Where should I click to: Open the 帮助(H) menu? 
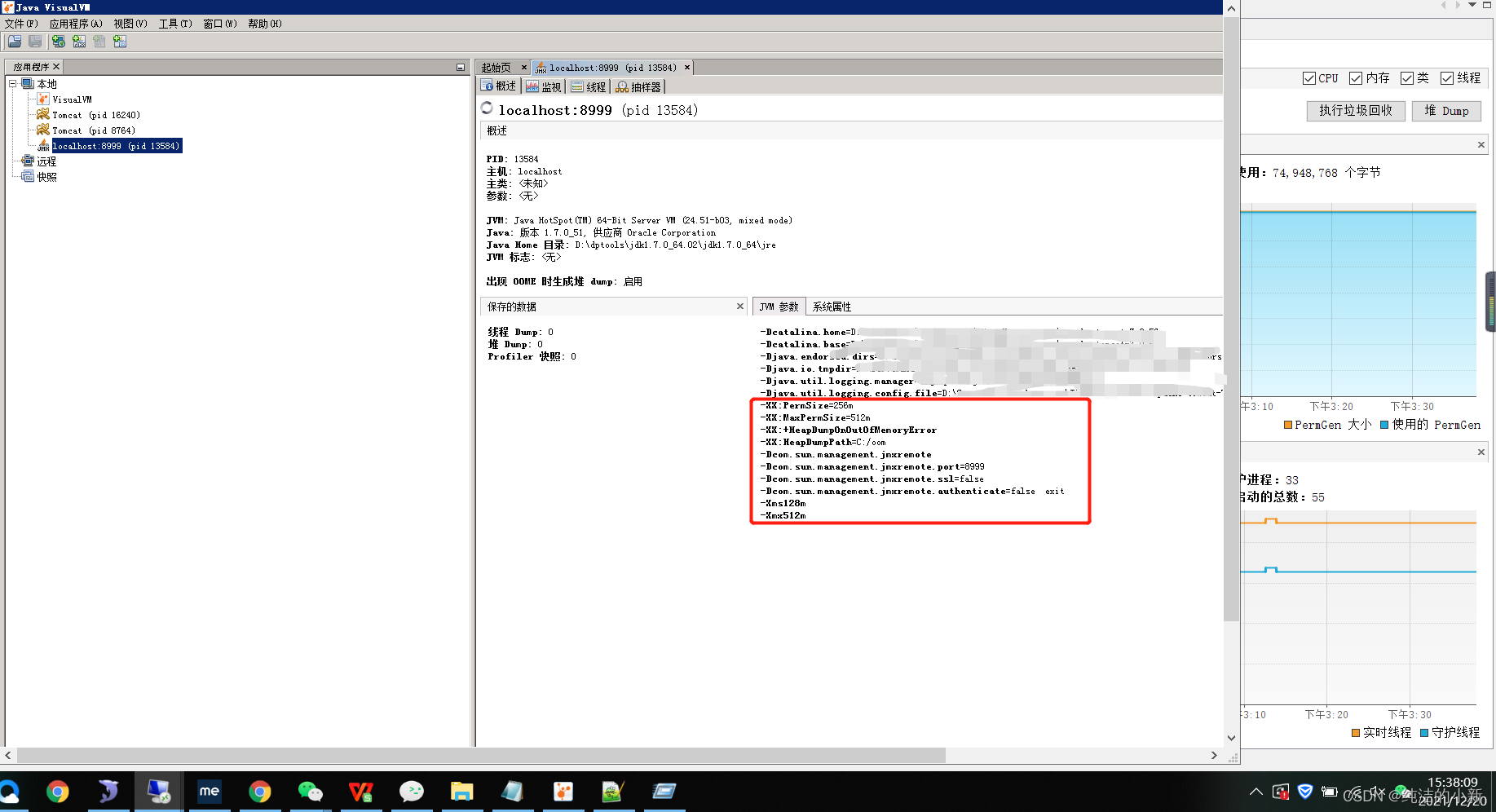(265, 24)
